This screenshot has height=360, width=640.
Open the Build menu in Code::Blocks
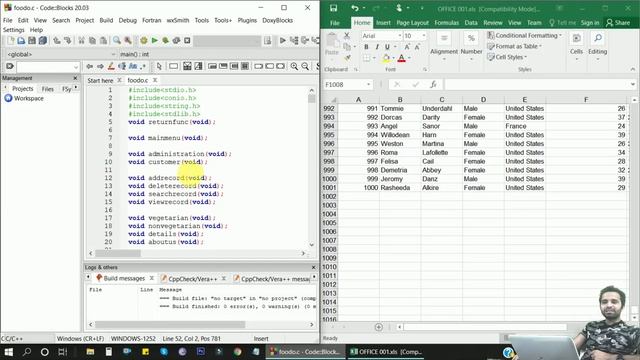106,20
